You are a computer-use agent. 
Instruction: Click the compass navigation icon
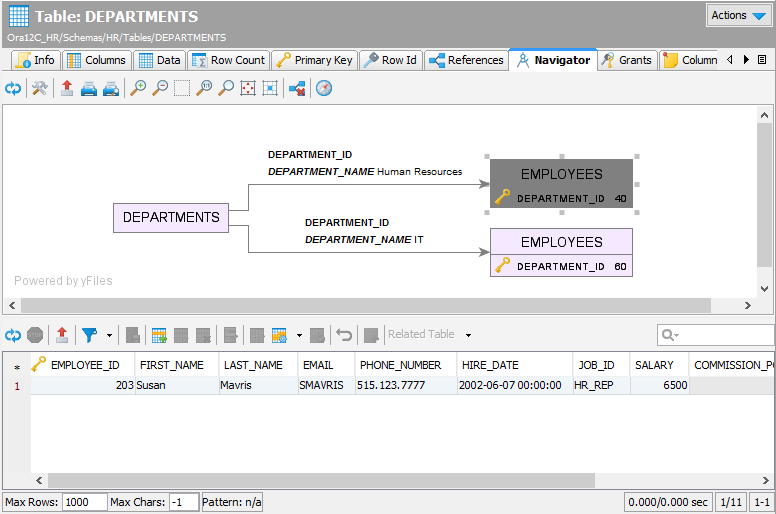point(323,89)
